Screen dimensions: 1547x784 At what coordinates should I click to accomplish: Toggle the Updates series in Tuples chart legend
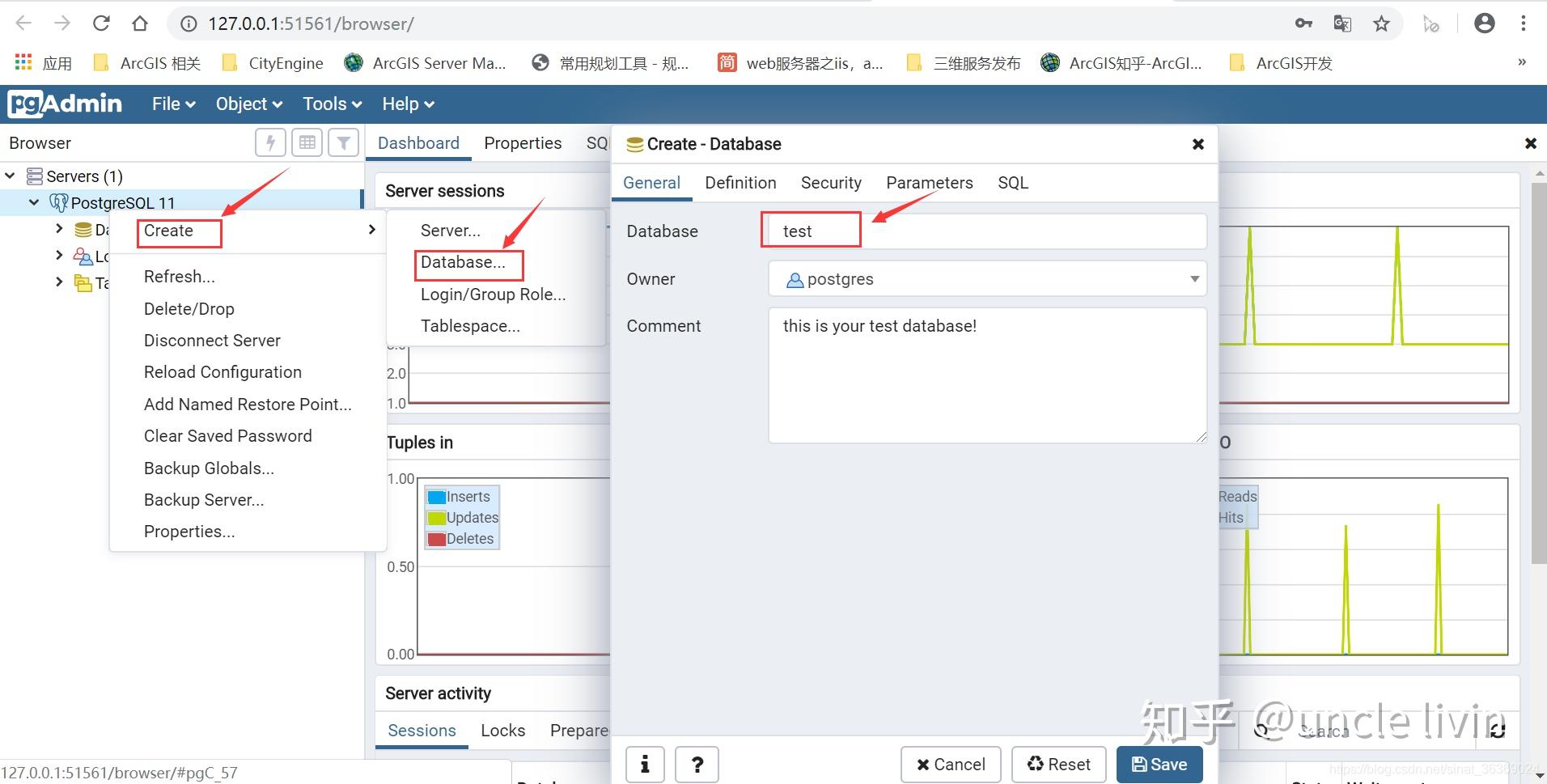462,517
